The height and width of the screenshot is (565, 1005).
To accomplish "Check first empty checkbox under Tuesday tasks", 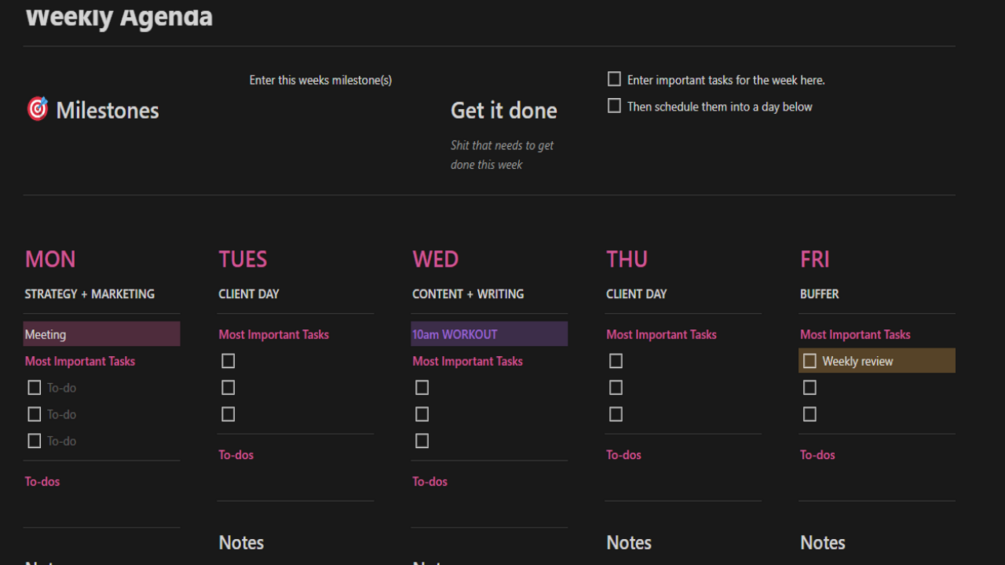I will tap(228, 361).
